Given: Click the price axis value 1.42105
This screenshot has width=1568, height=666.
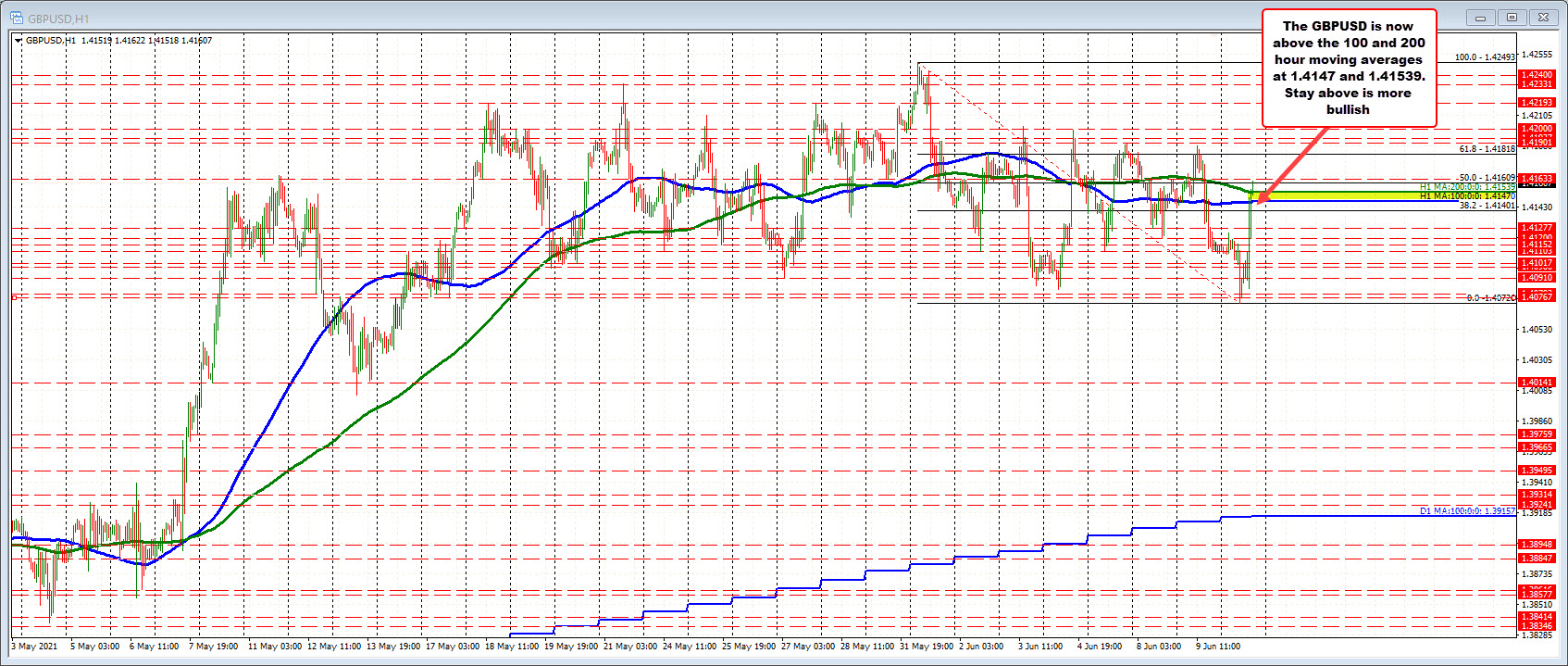Looking at the screenshot, I should [x=1537, y=116].
